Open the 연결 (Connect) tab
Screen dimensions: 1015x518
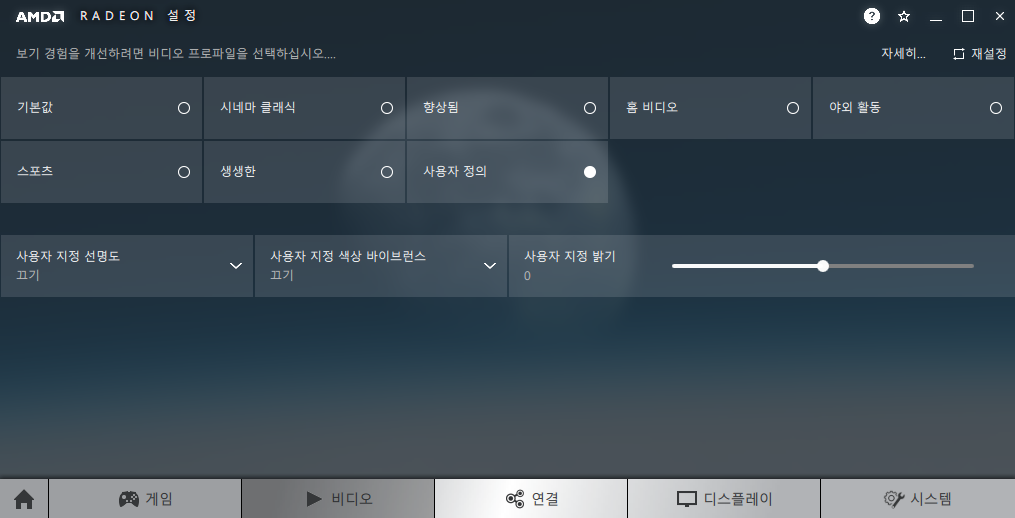[x=531, y=499]
